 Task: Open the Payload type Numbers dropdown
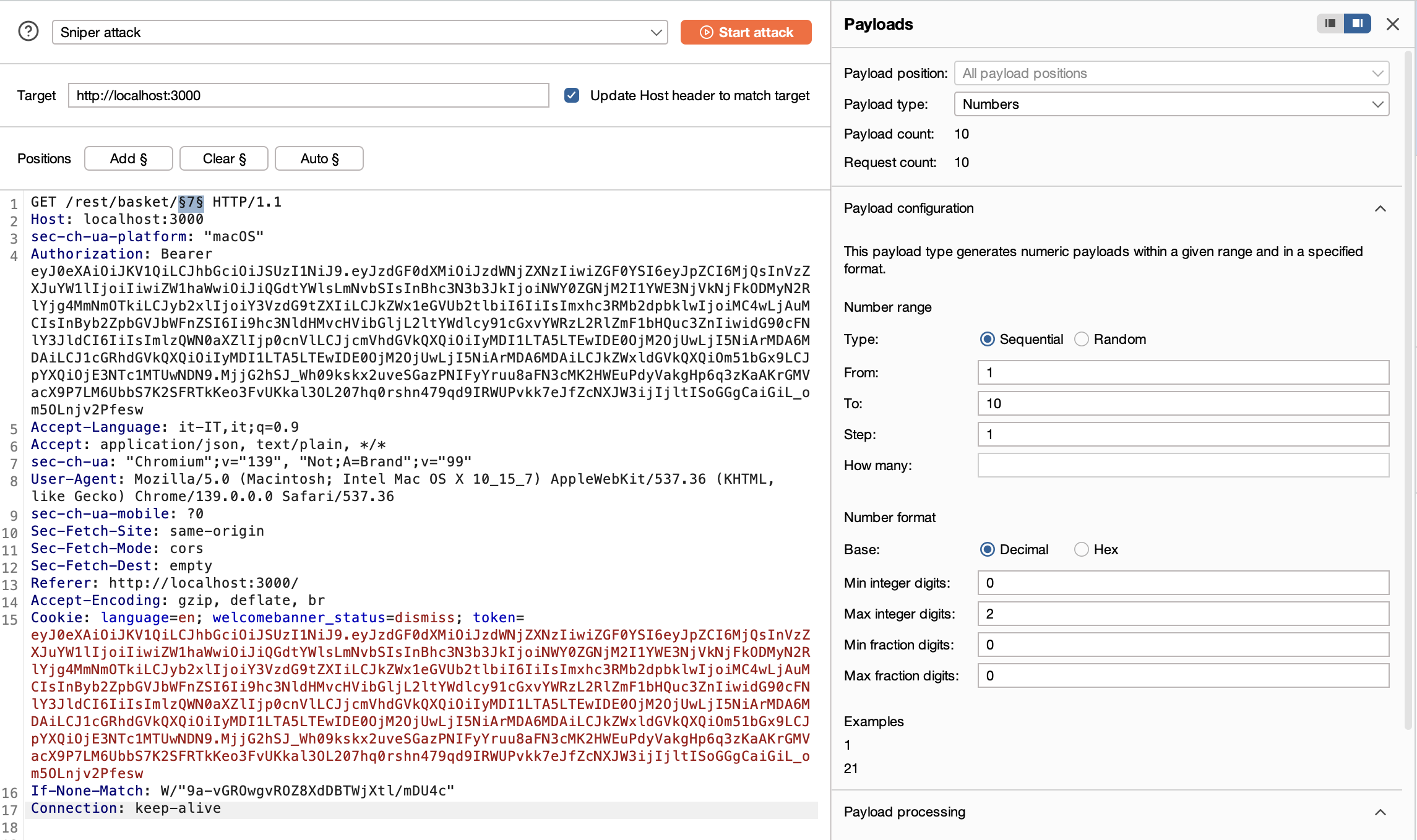[1171, 104]
